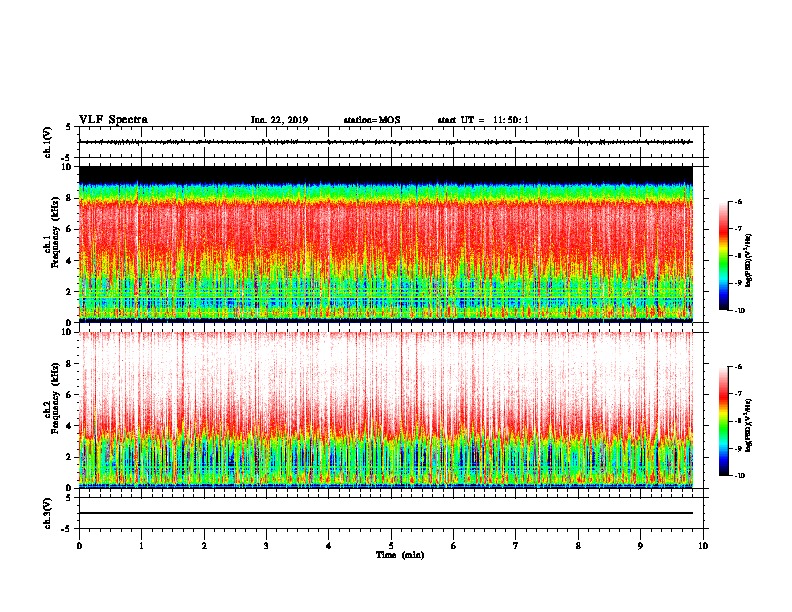792x612 pixels.
Task: Click time axis tick label "3"
Action: pos(266,546)
